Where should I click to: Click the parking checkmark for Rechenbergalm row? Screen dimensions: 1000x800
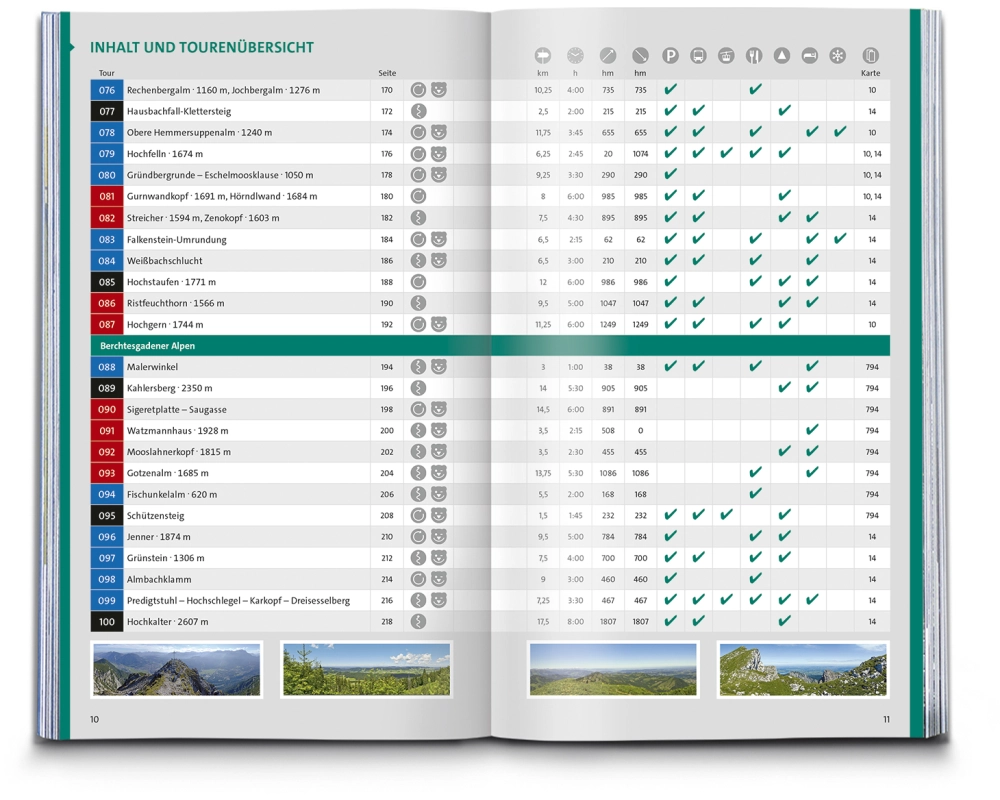(670, 90)
